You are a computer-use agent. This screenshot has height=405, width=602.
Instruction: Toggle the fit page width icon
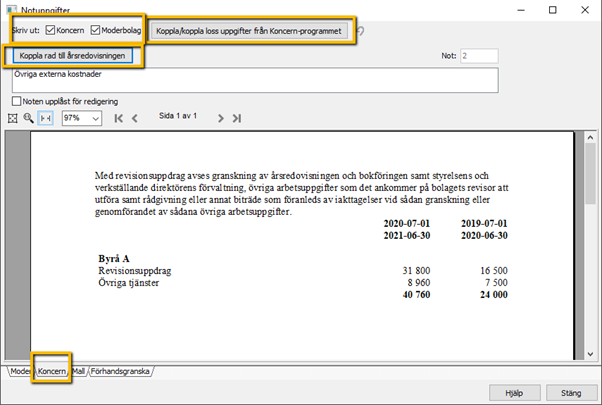[x=45, y=118]
